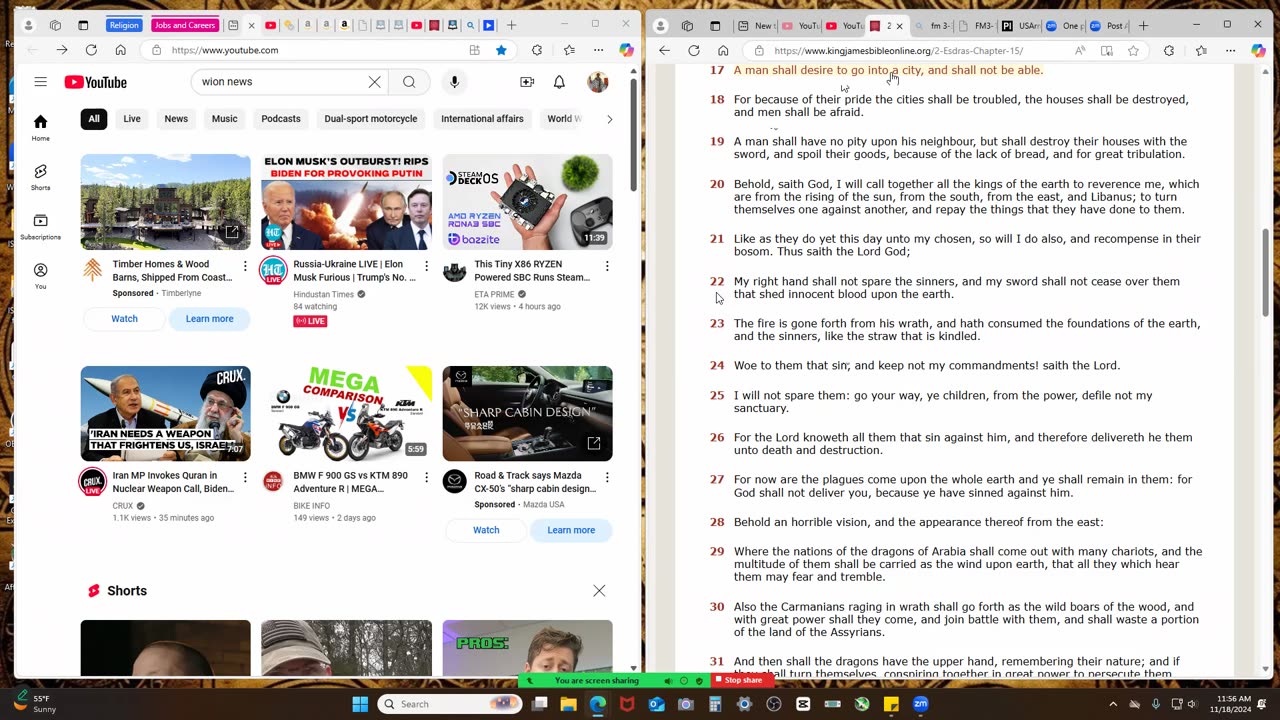Select the Music filter chip
Image resolution: width=1280 pixels, height=720 pixels.
click(x=225, y=119)
